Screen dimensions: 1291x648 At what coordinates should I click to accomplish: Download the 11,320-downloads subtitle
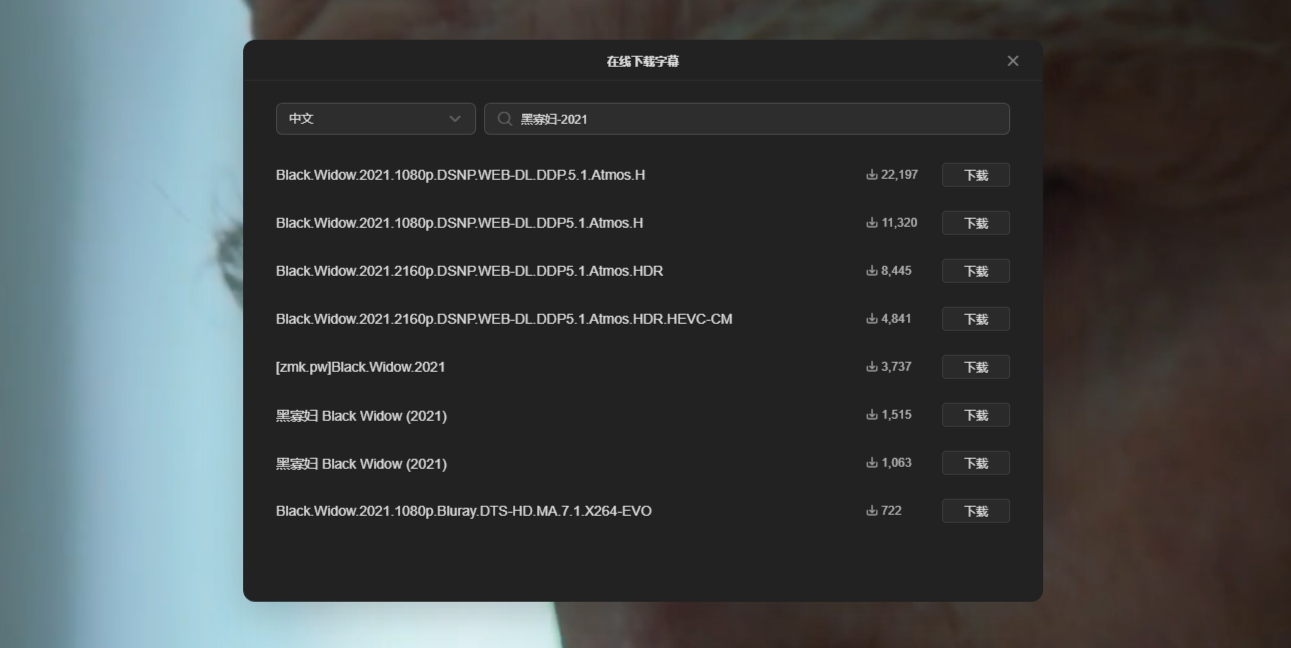tap(976, 223)
